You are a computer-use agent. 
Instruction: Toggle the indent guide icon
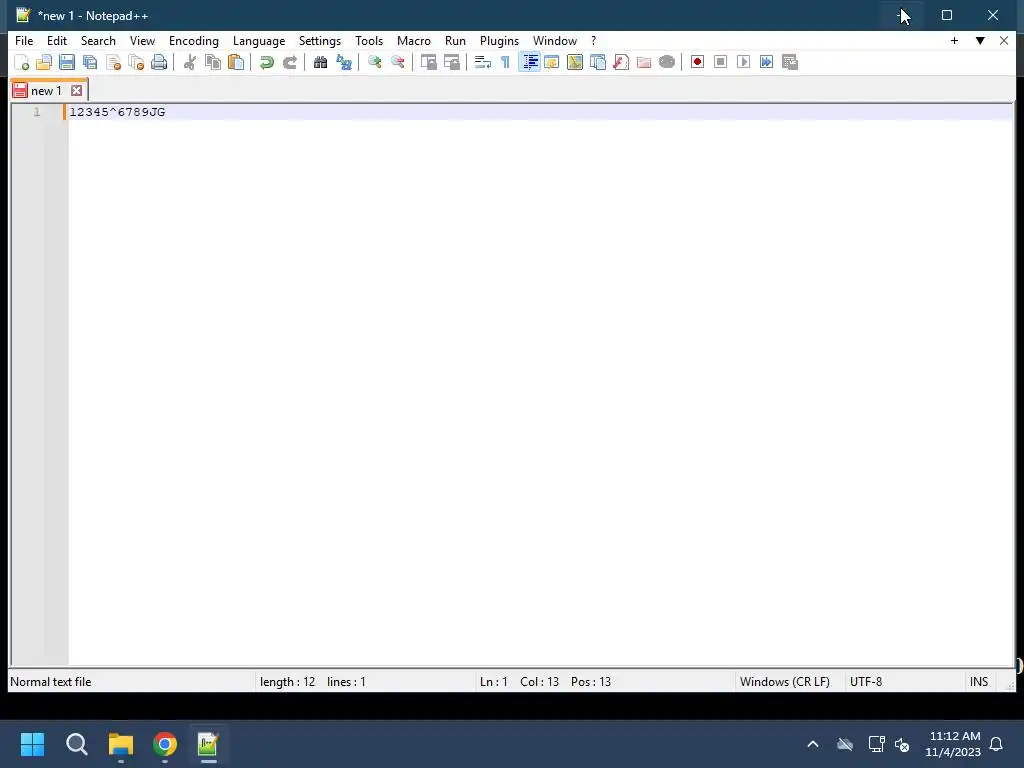pyautogui.click(x=529, y=62)
